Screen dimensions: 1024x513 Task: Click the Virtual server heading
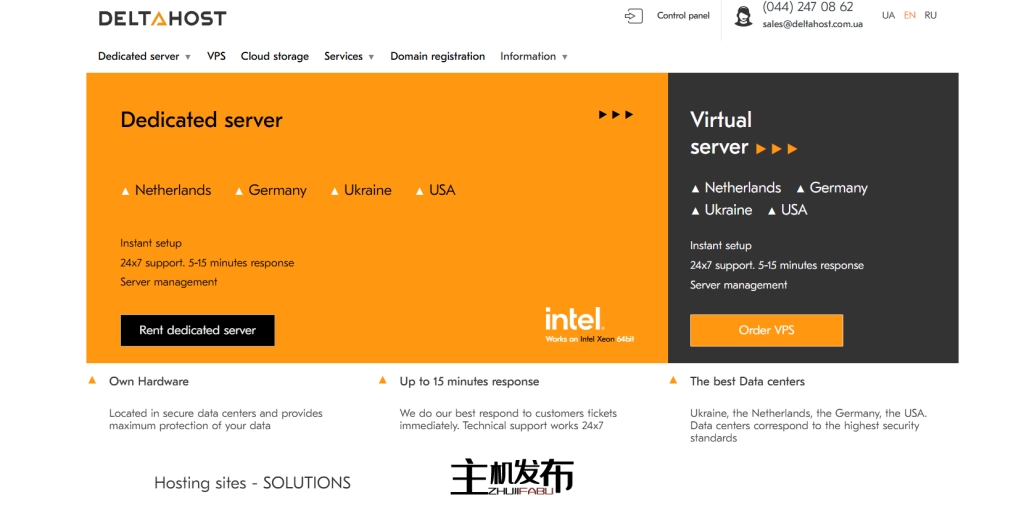[720, 134]
